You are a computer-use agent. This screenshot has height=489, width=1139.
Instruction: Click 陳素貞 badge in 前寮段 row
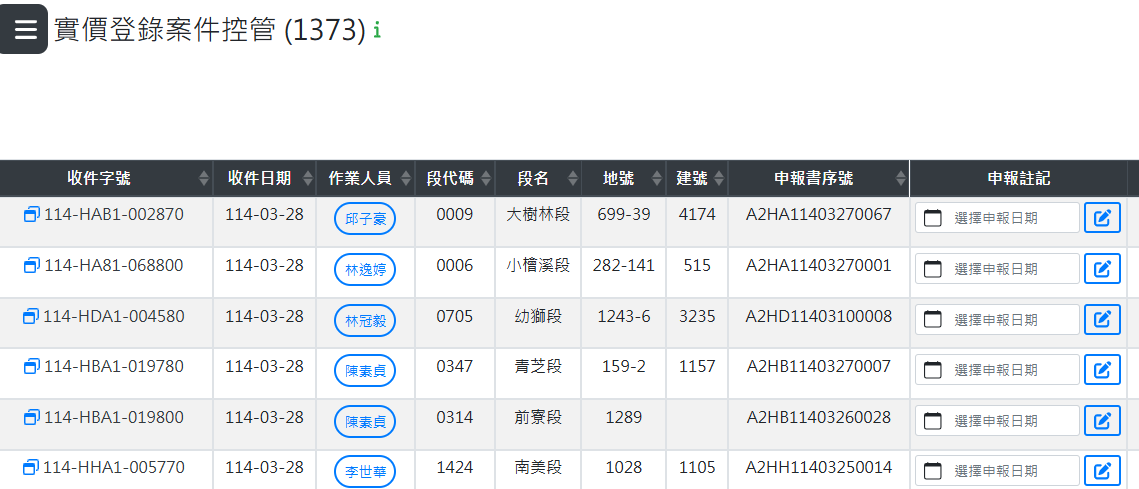pos(365,421)
